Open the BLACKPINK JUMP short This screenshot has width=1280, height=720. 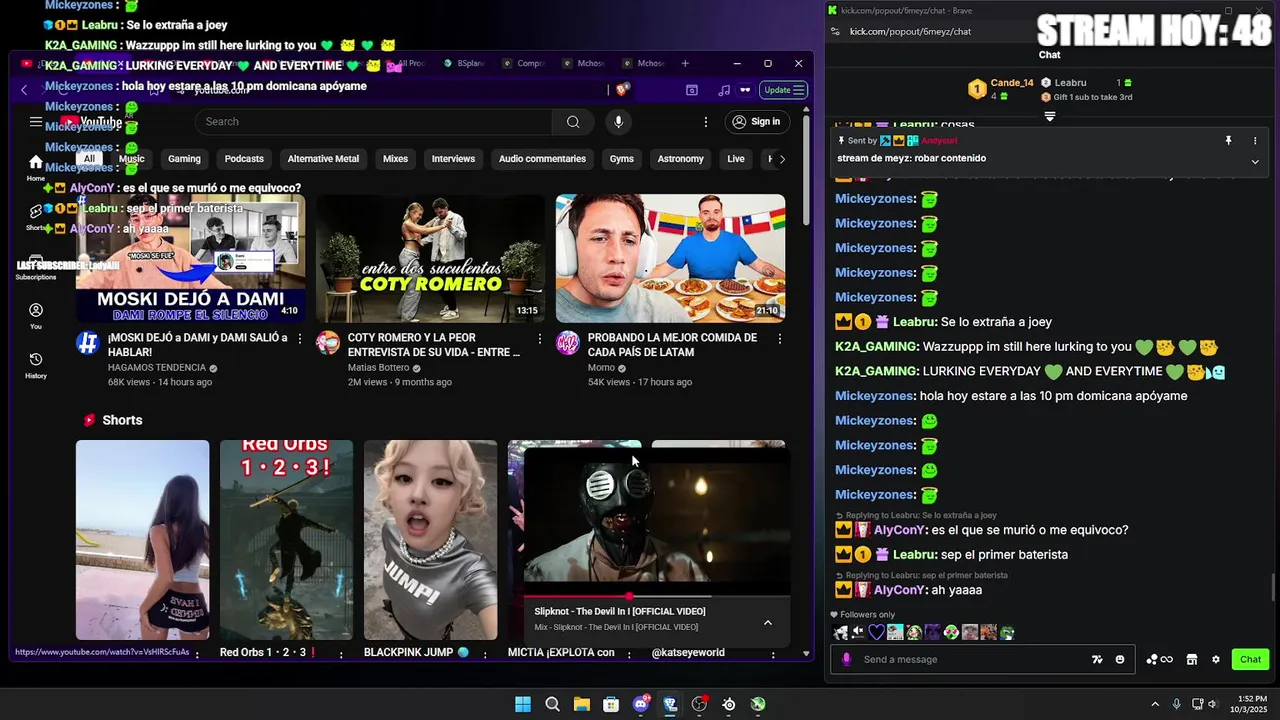[430, 540]
